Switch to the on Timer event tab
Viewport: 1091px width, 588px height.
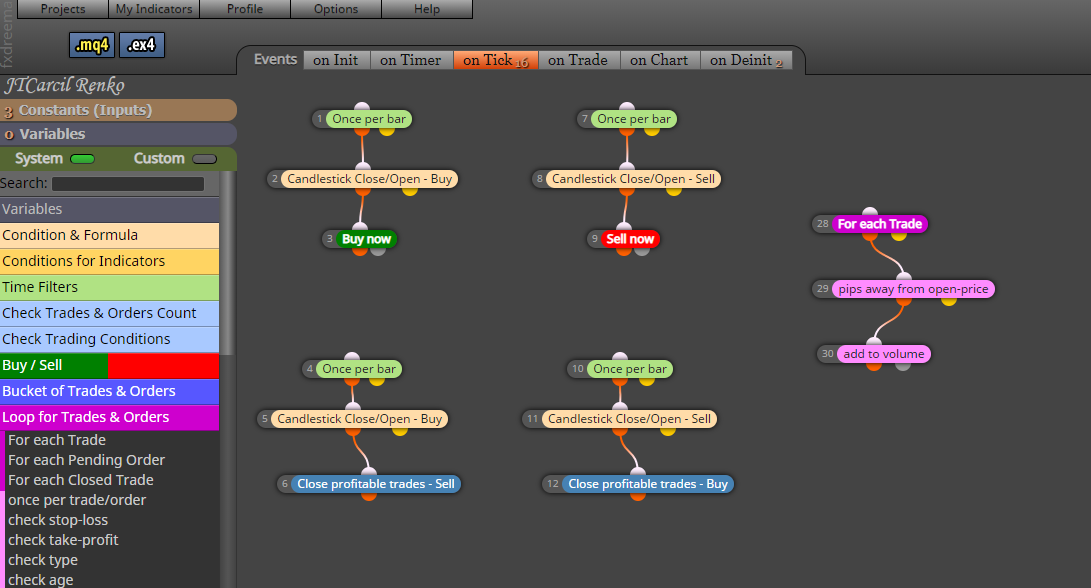click(411, 61)
